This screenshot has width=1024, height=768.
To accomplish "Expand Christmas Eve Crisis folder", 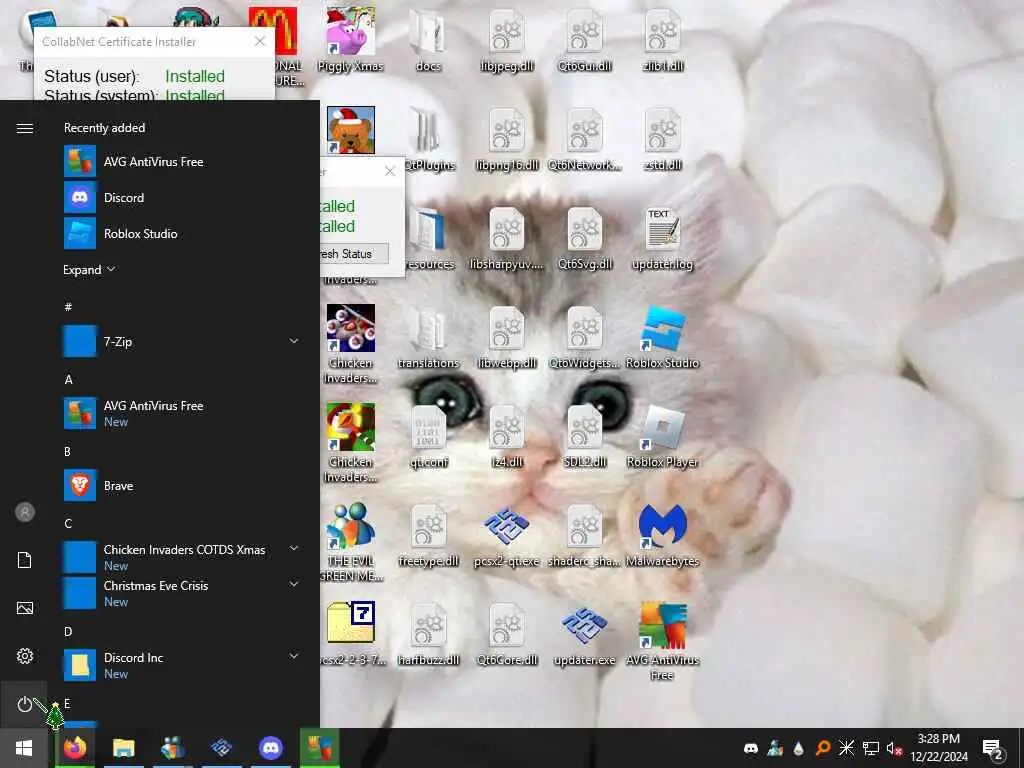I will (x=294, y=584).
